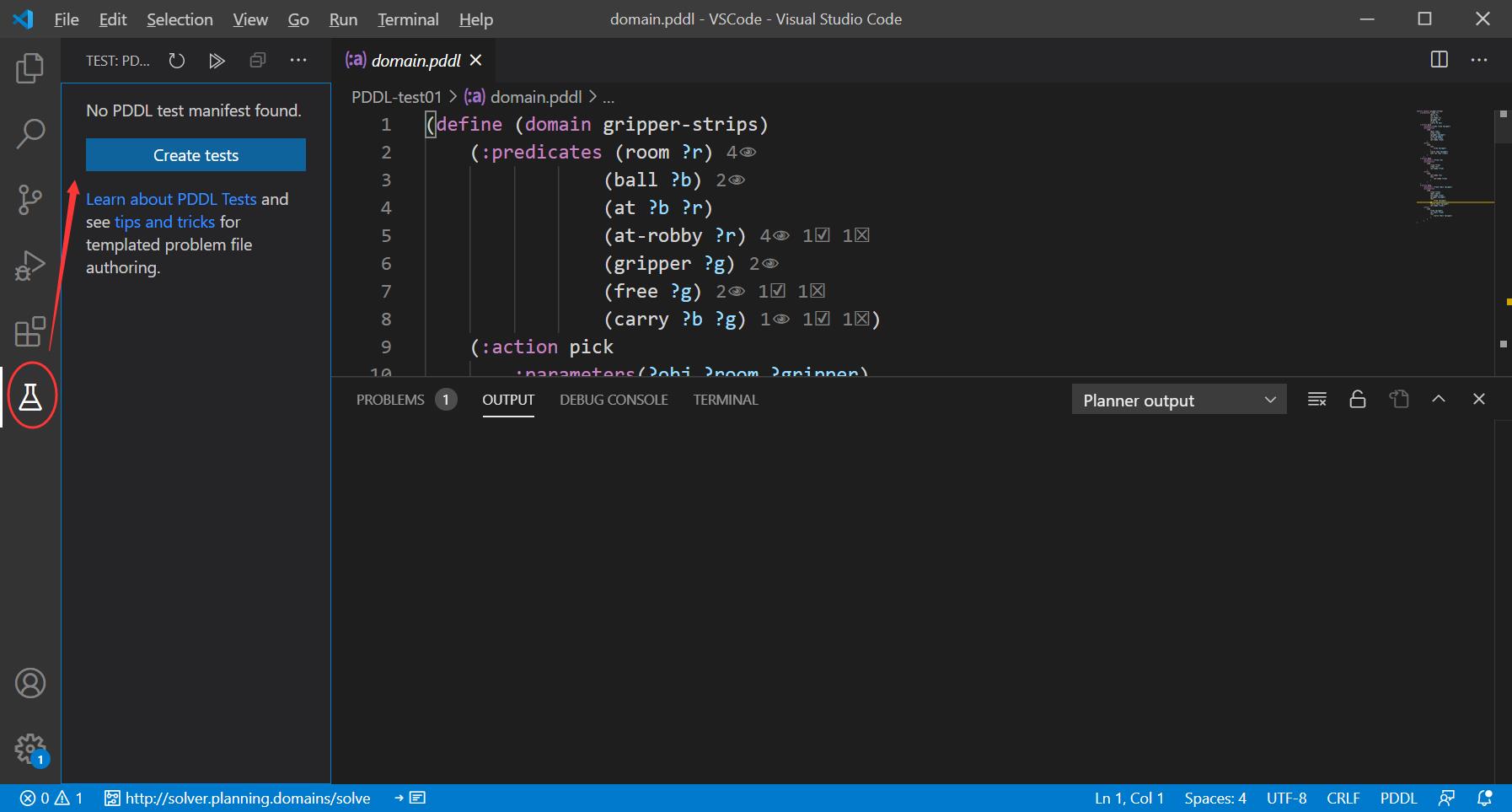Show 4 references of at-robby predicate

(x=775, y=236)
